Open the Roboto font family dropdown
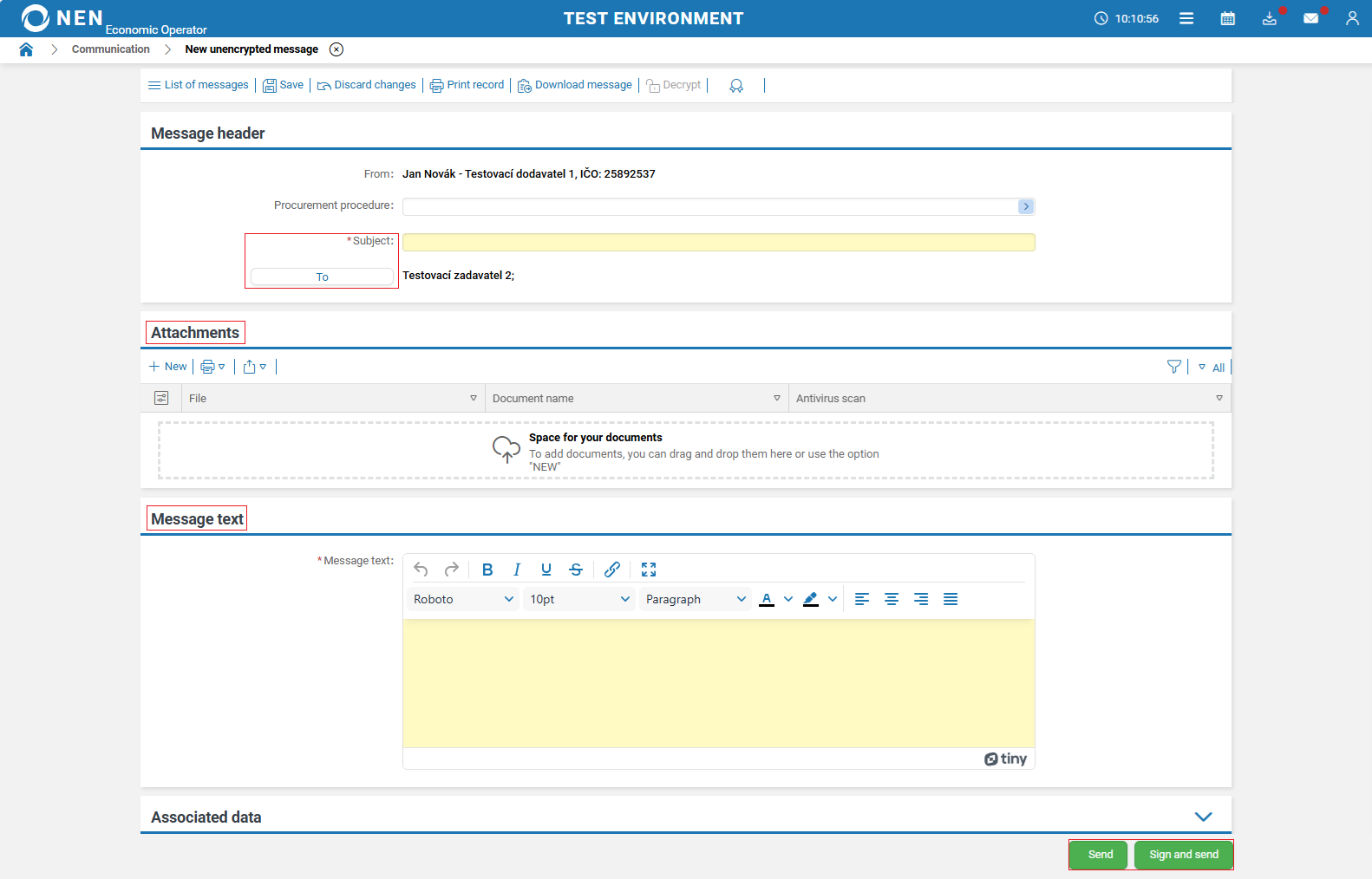This screenshot has width=1372, height=879. pos(463,599)
